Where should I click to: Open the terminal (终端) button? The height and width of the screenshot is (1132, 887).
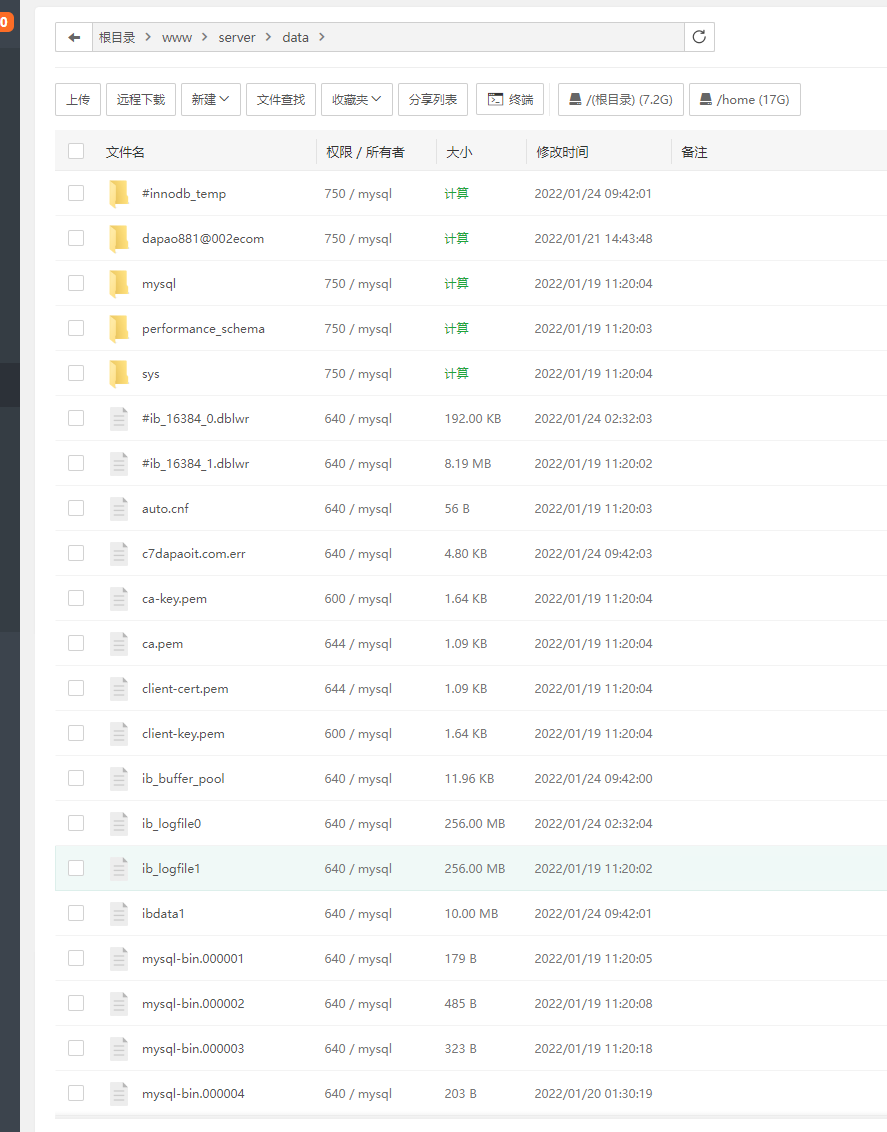tap(510, 99)
